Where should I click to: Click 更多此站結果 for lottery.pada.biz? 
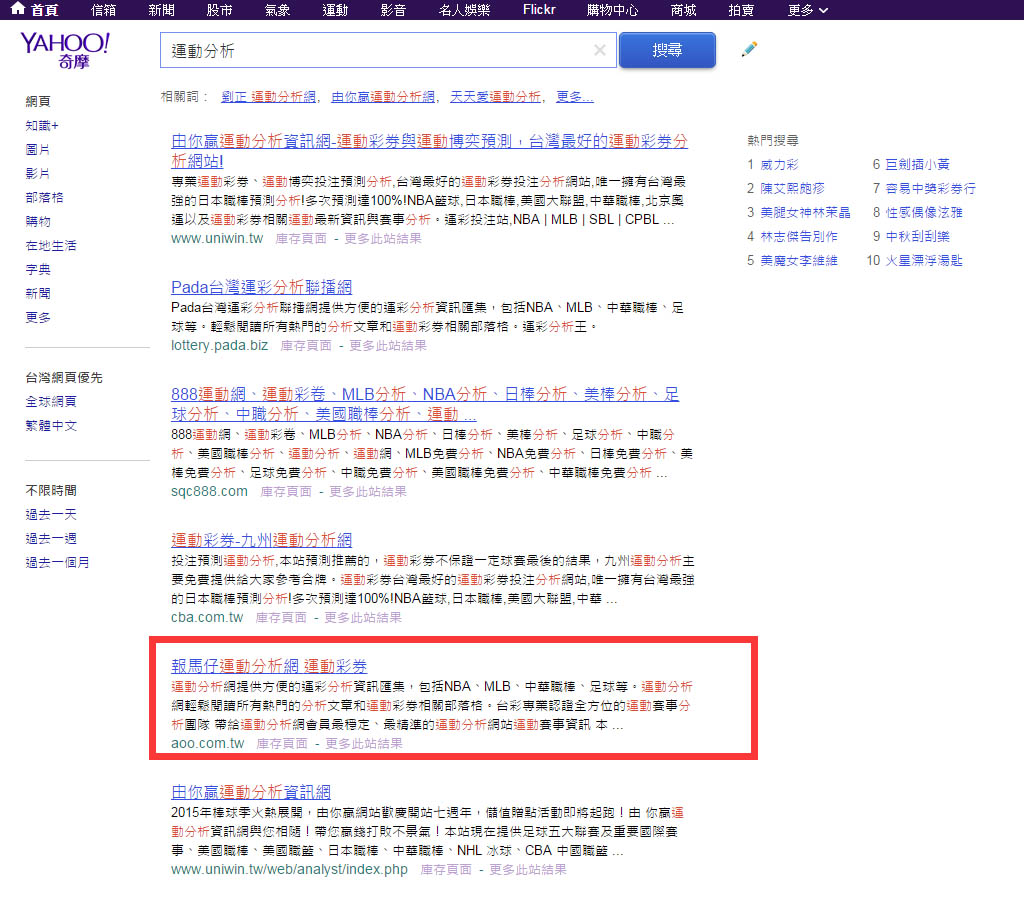click(x=388, y=346)
